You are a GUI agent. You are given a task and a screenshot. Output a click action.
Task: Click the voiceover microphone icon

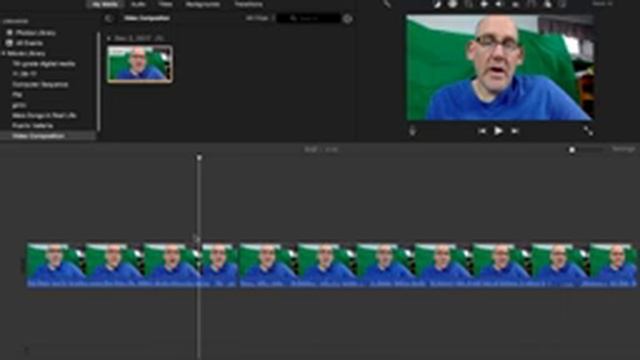(412, 131)
